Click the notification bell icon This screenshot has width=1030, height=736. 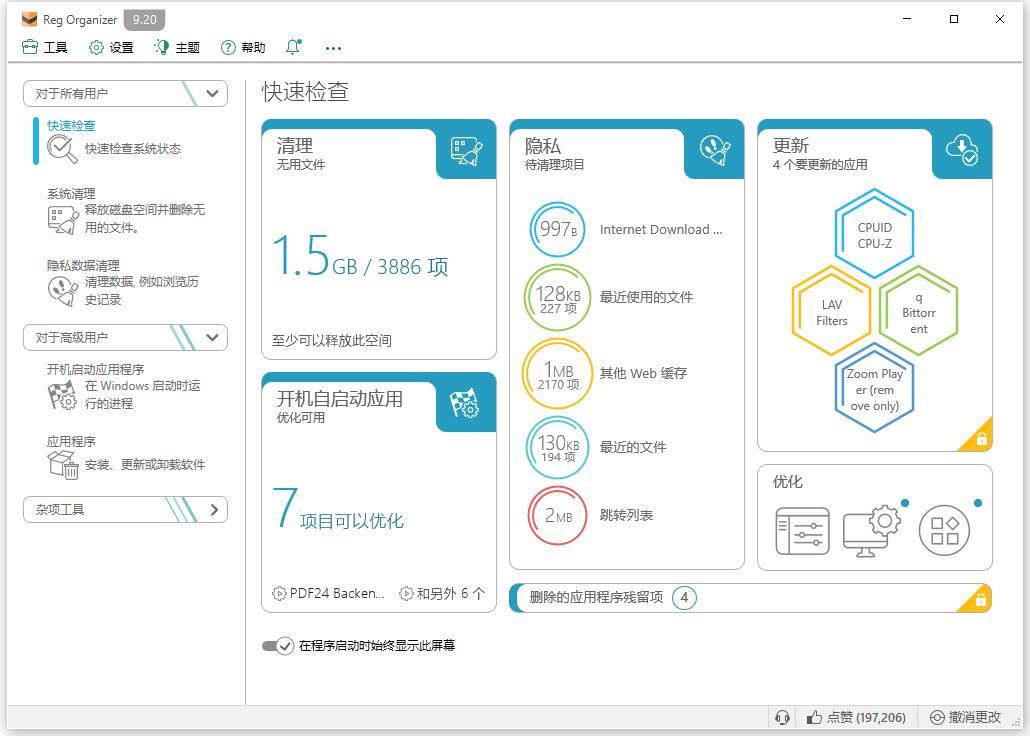293,47
